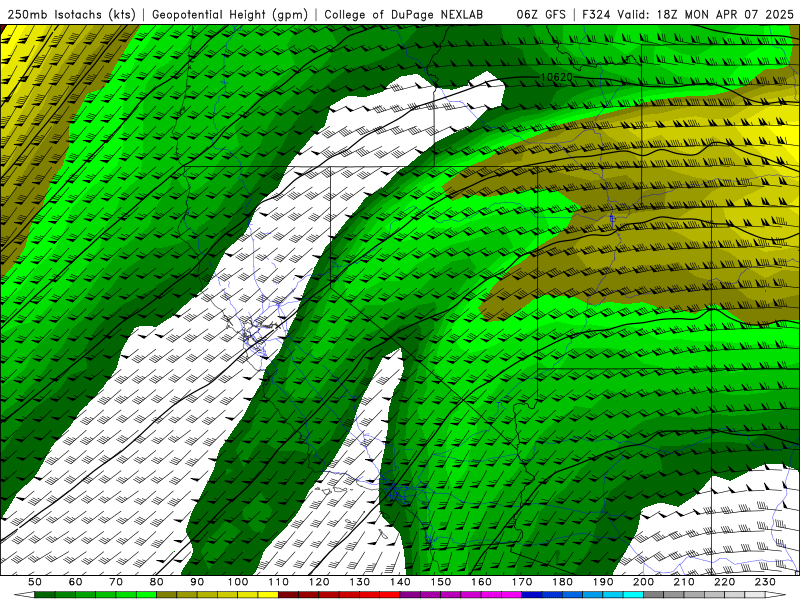The width and height of the screenshot is (800, 600).
Task: Select the lightest gray swatch past 230 kts
Action: click(755, 595)
